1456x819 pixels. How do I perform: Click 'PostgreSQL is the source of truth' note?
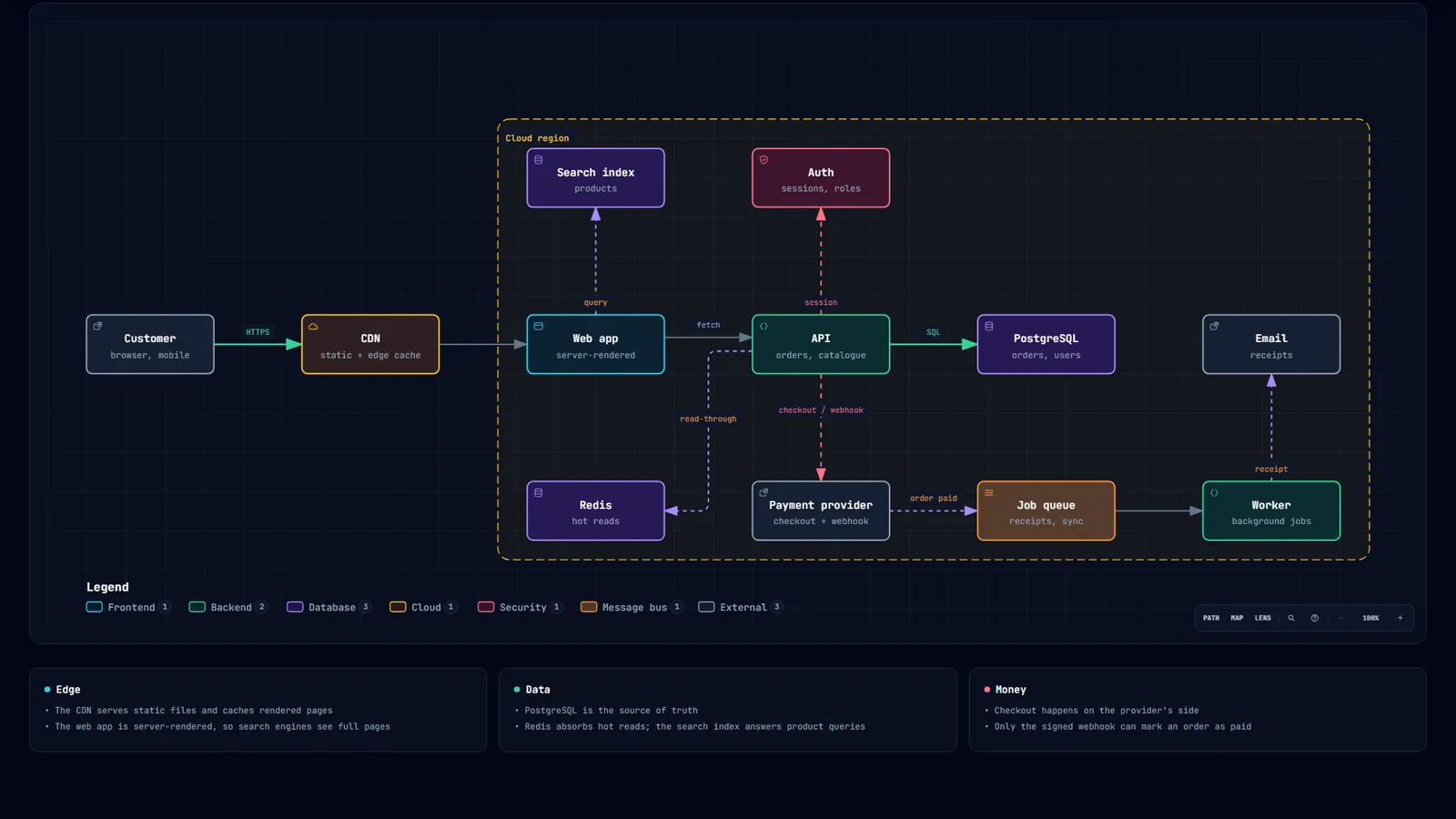[x=611, y=711]
